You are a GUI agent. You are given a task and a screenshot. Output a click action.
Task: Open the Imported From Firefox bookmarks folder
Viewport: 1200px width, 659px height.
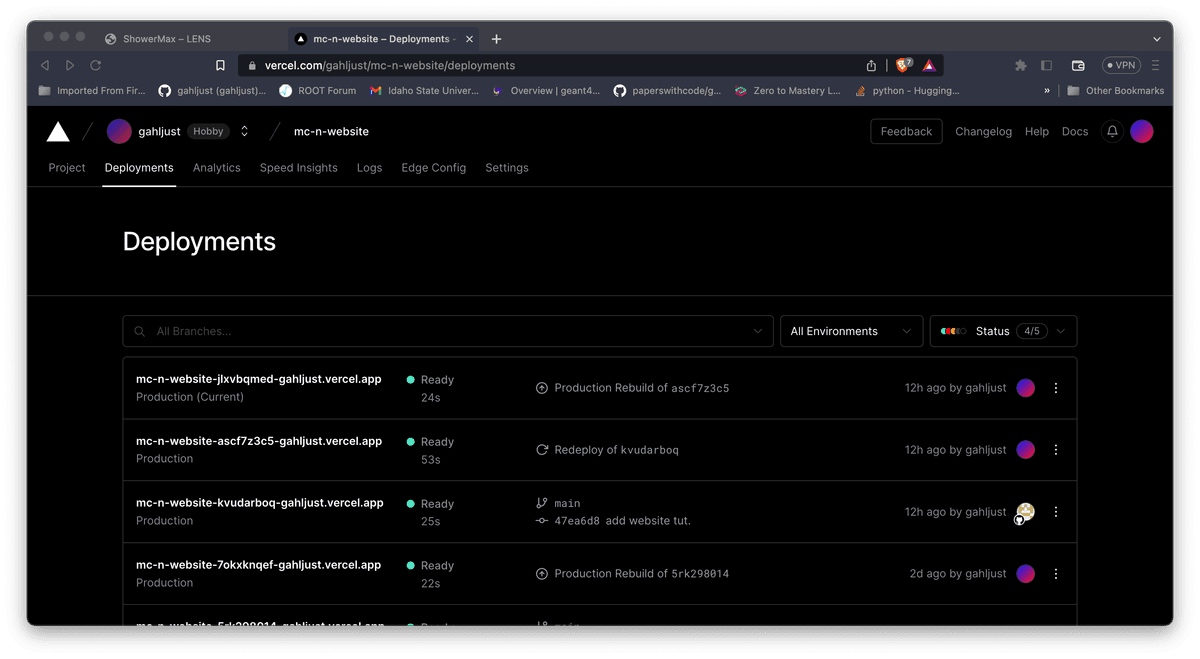pyautogui.click(x=92, y=90)
